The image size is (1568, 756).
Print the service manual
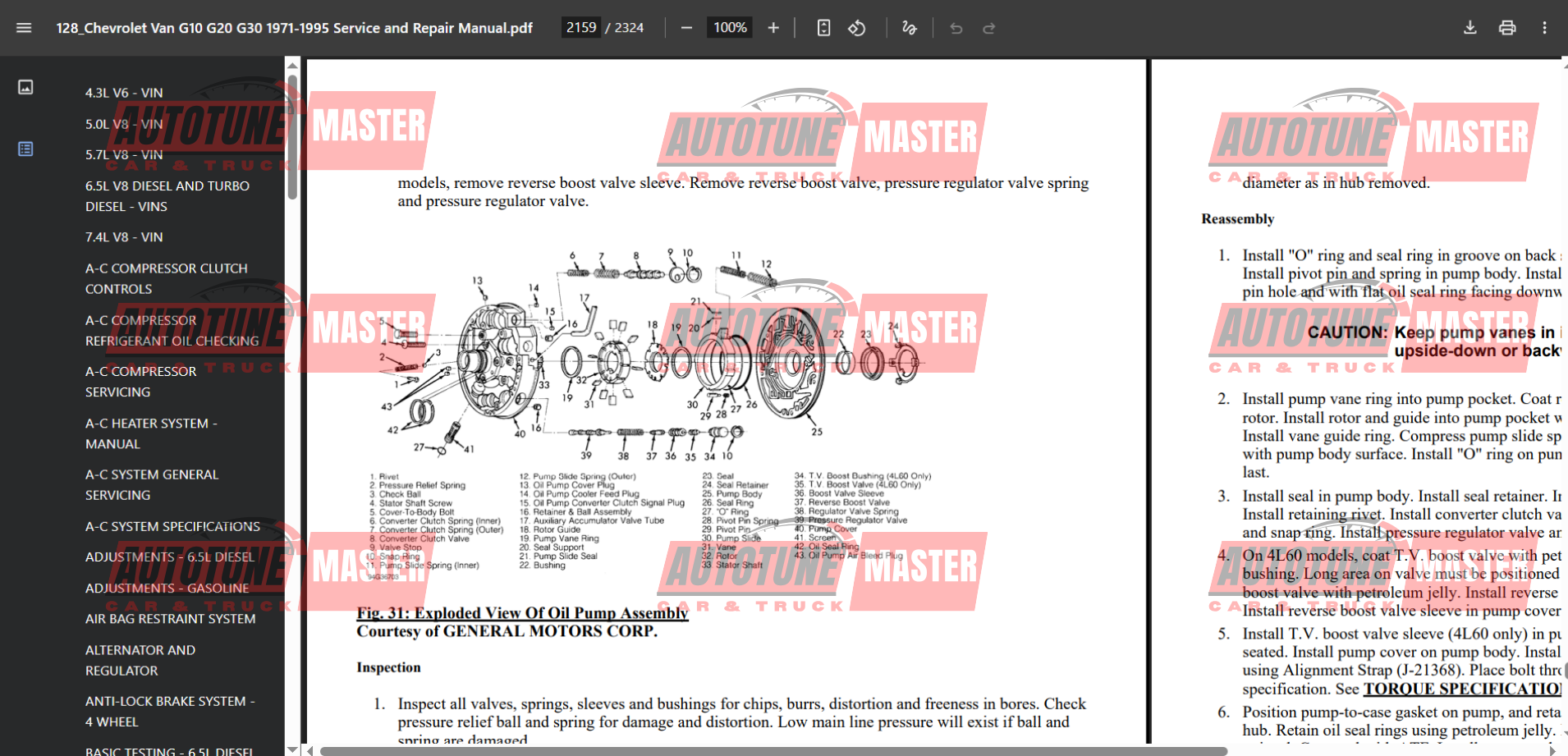pos(1507,28)
